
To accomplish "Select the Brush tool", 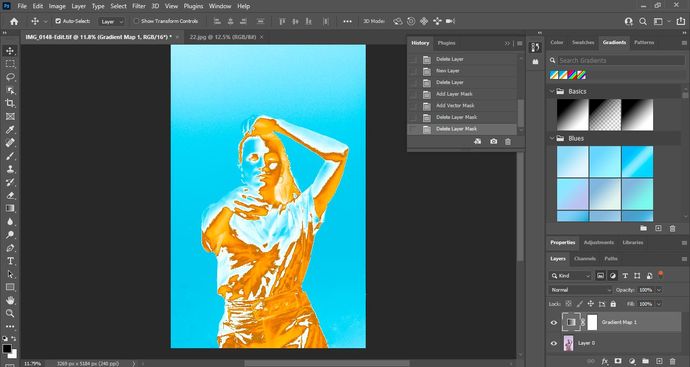I will (10, 156).
